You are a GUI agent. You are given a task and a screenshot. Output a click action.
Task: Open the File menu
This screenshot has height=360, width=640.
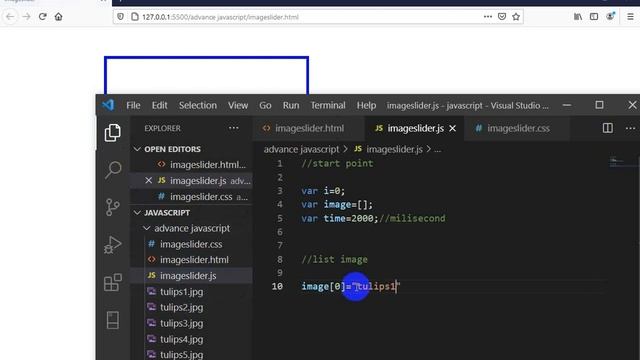tap(133, 105)
